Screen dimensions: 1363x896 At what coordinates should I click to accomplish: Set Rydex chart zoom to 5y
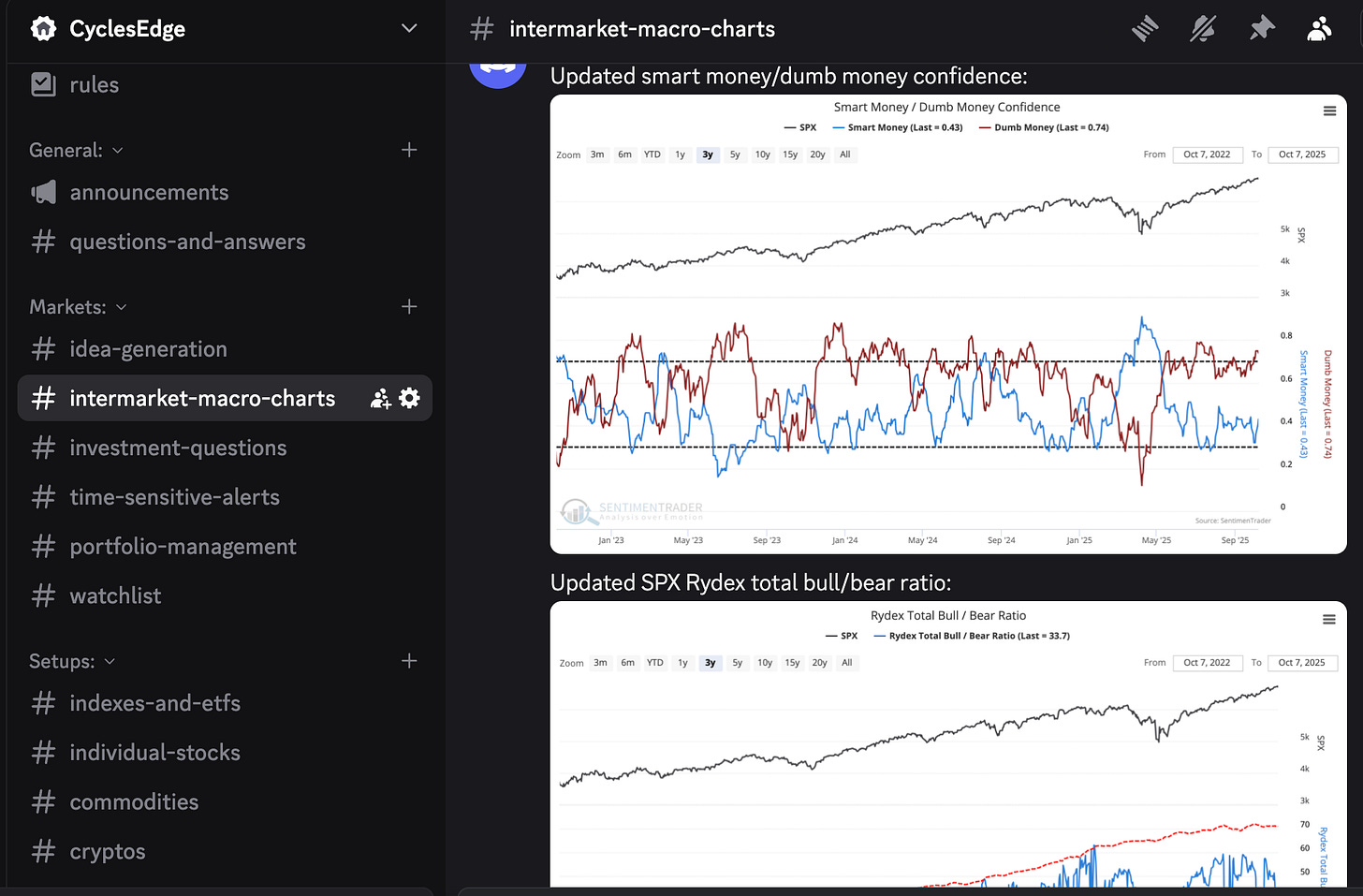[738, 663]
